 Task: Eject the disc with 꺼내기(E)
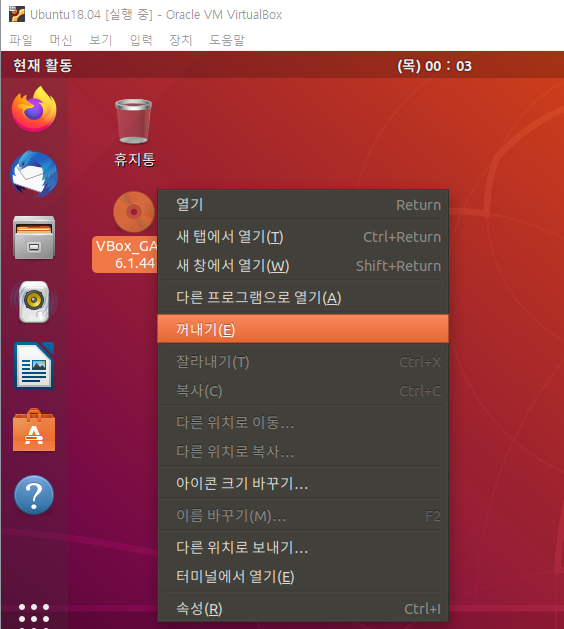303,329
